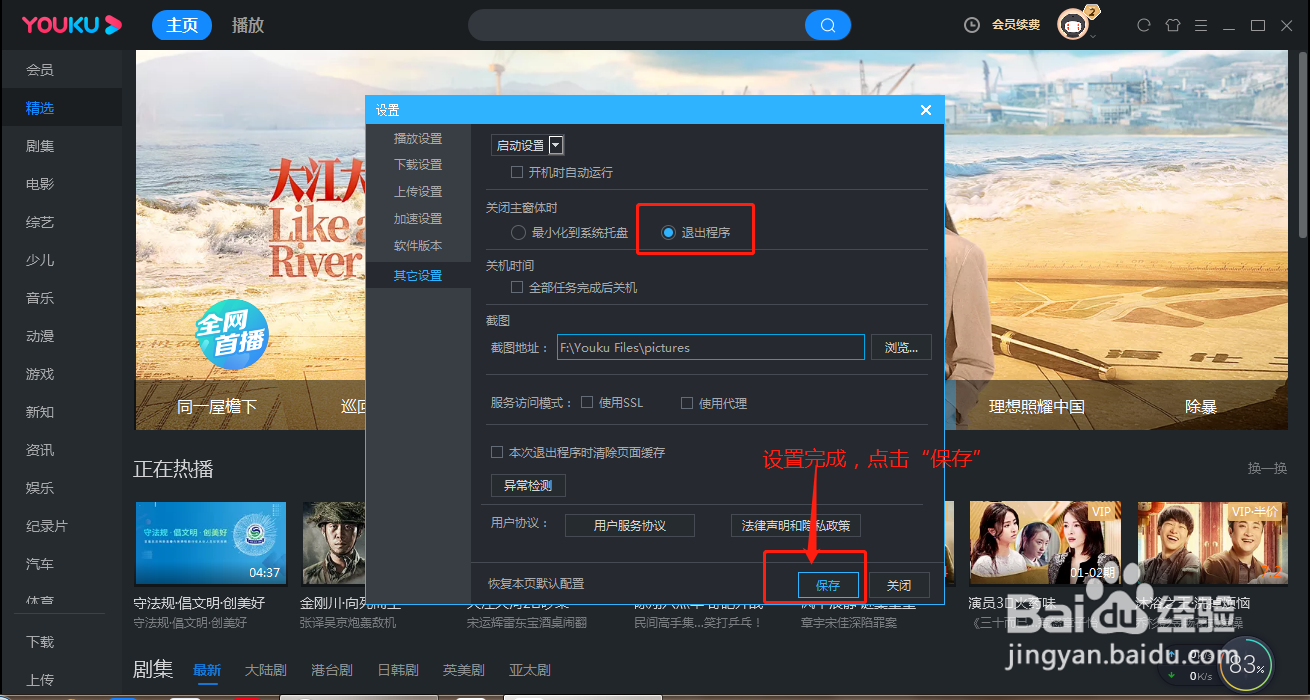Open 精选 in left sidebar

click(40, 108)
